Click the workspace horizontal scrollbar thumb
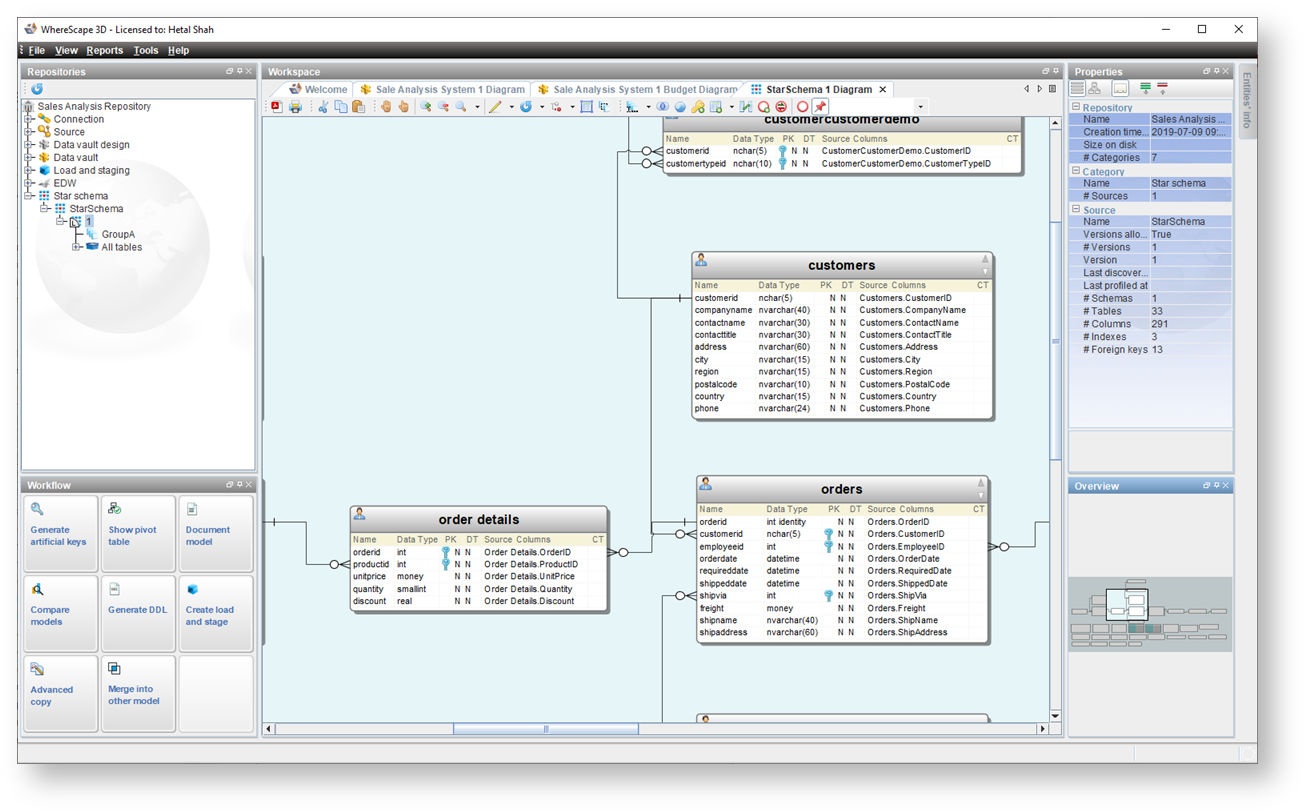 [545, 729]
